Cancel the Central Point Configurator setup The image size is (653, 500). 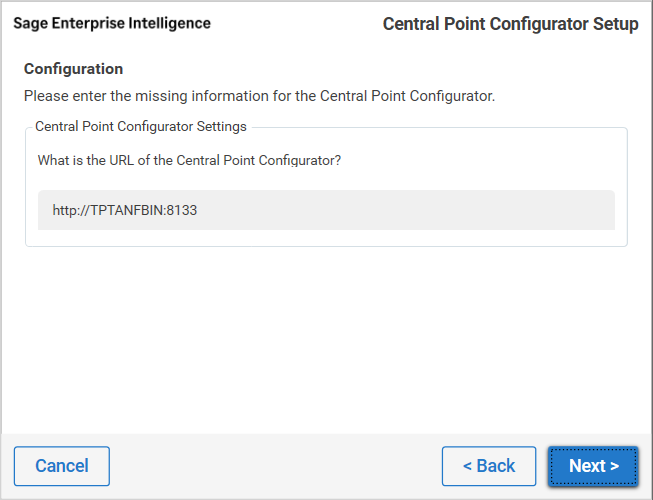[x=62, y=466]
